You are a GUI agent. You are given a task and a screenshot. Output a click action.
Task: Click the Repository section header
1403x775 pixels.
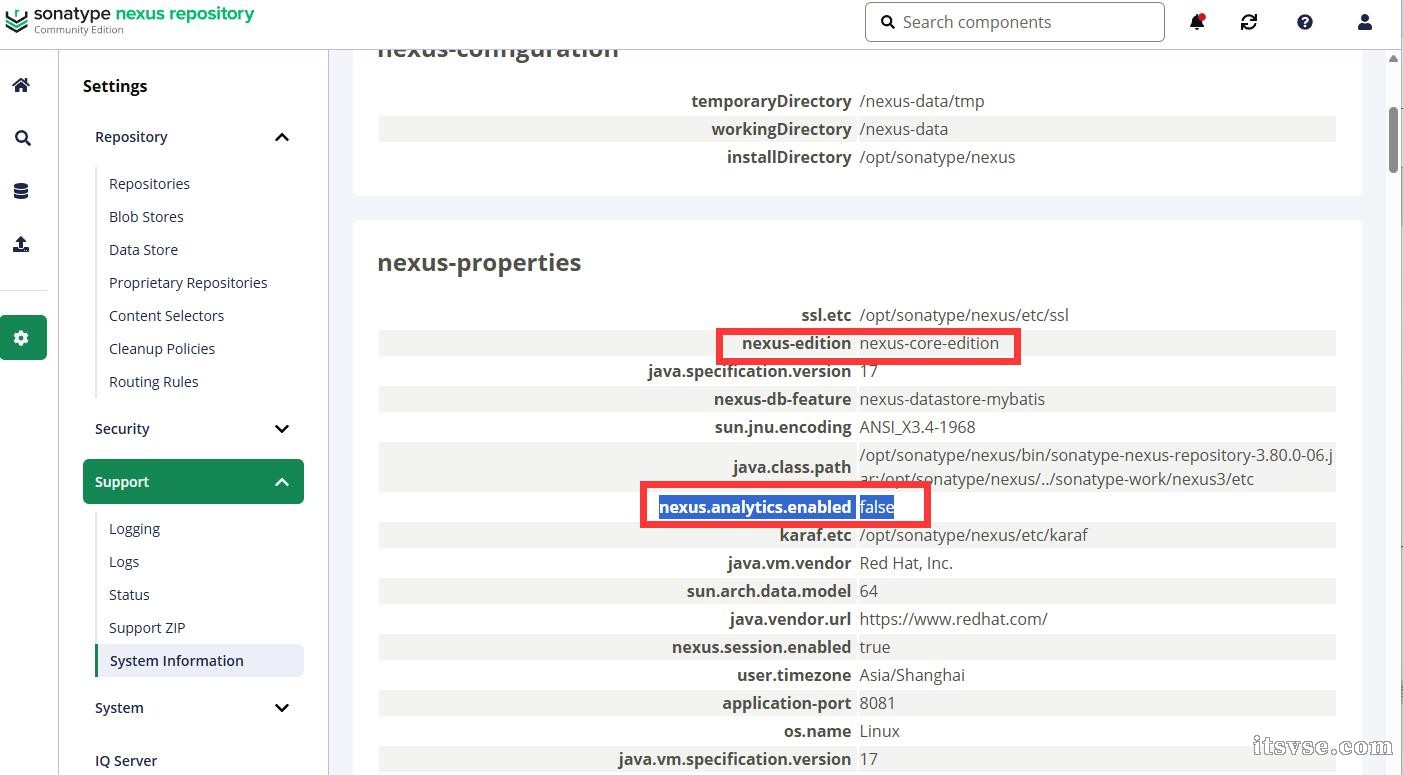[x=193, y=137]
